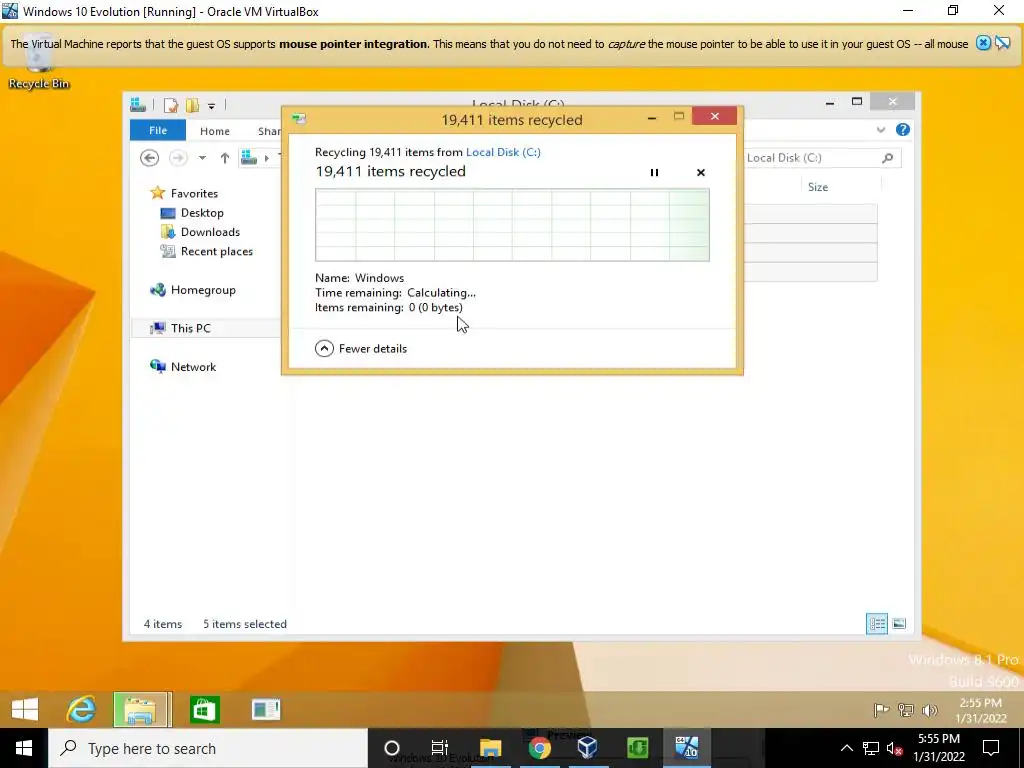Show hidden host tray icons
1024x768 pixels.
846,748
